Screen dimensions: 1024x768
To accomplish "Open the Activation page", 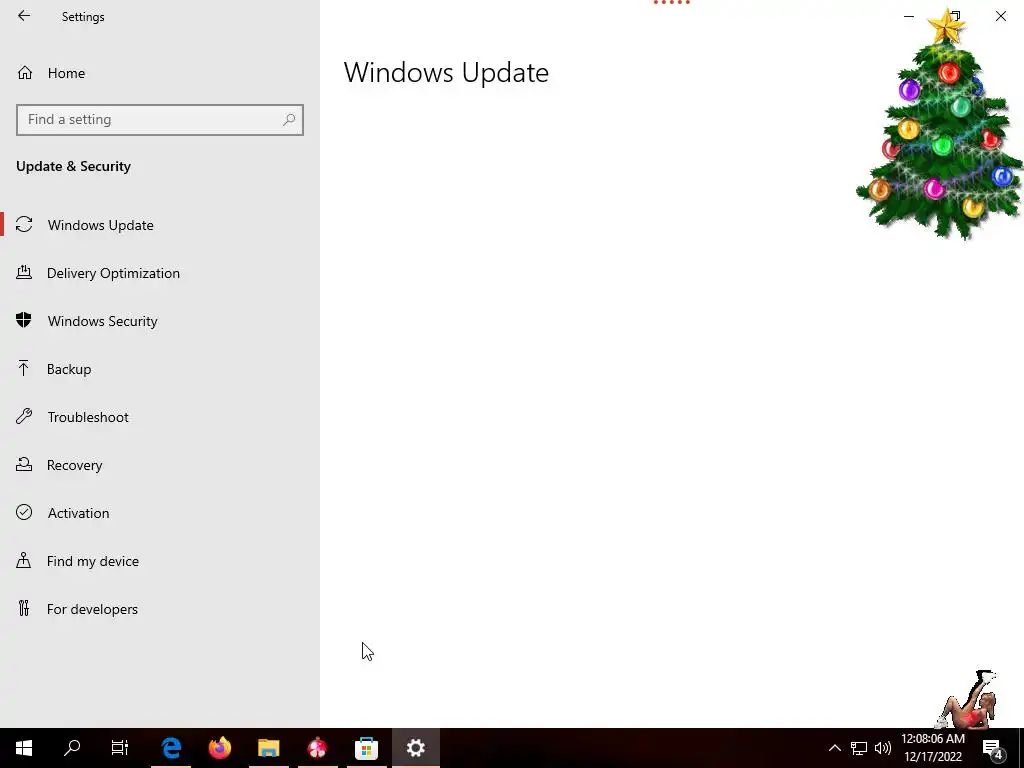I will point(160,513).
